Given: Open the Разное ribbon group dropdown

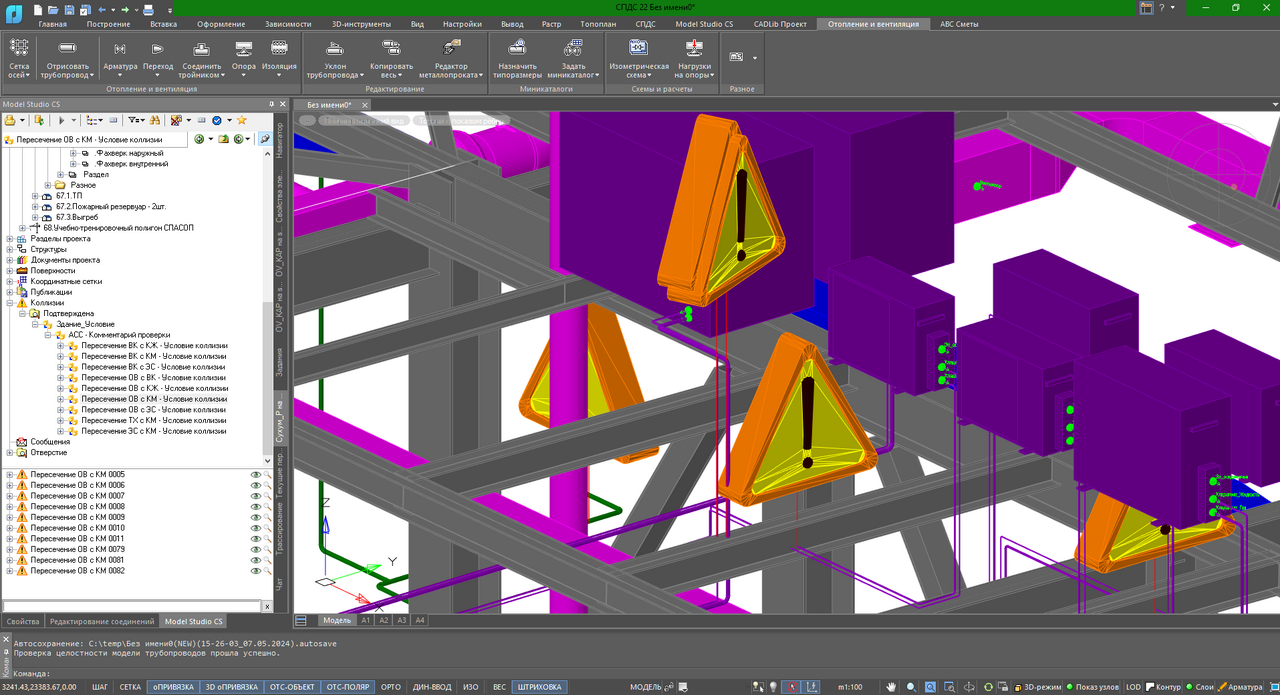Looking at the screenshot, I should pos(754,58).
